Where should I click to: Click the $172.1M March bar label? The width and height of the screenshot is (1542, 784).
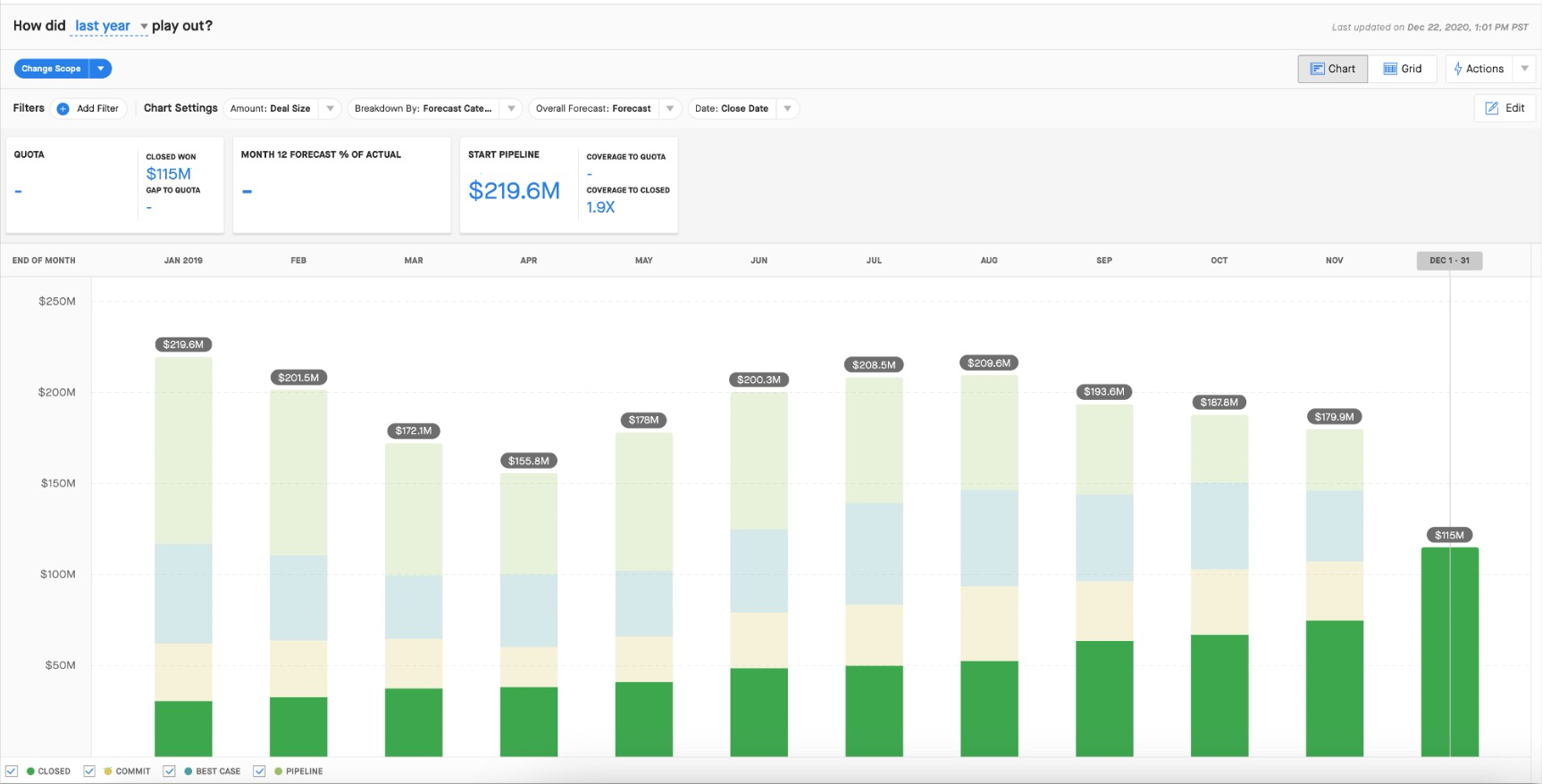(414, 431)
